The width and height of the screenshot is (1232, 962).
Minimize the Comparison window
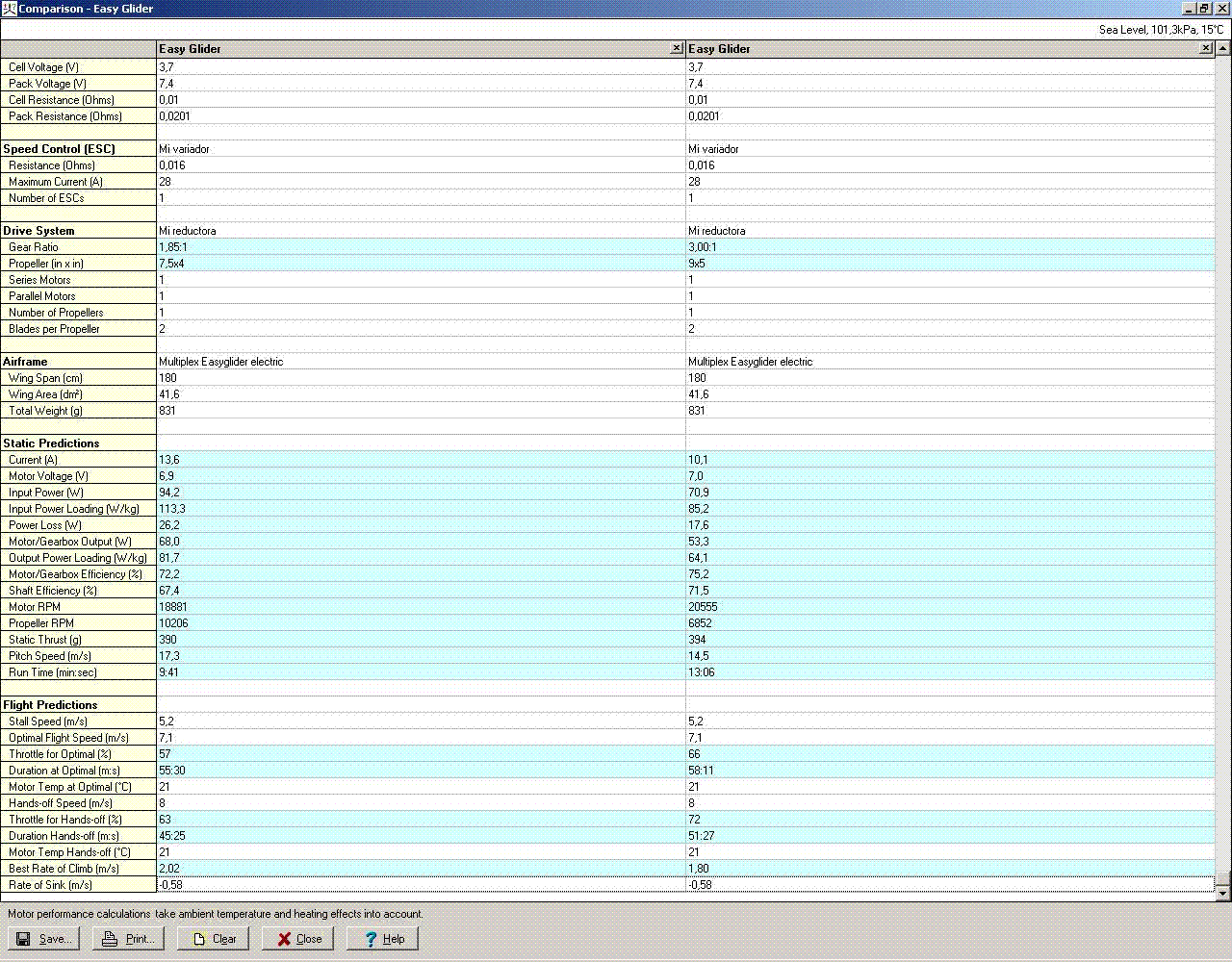tap(1190, 9)
